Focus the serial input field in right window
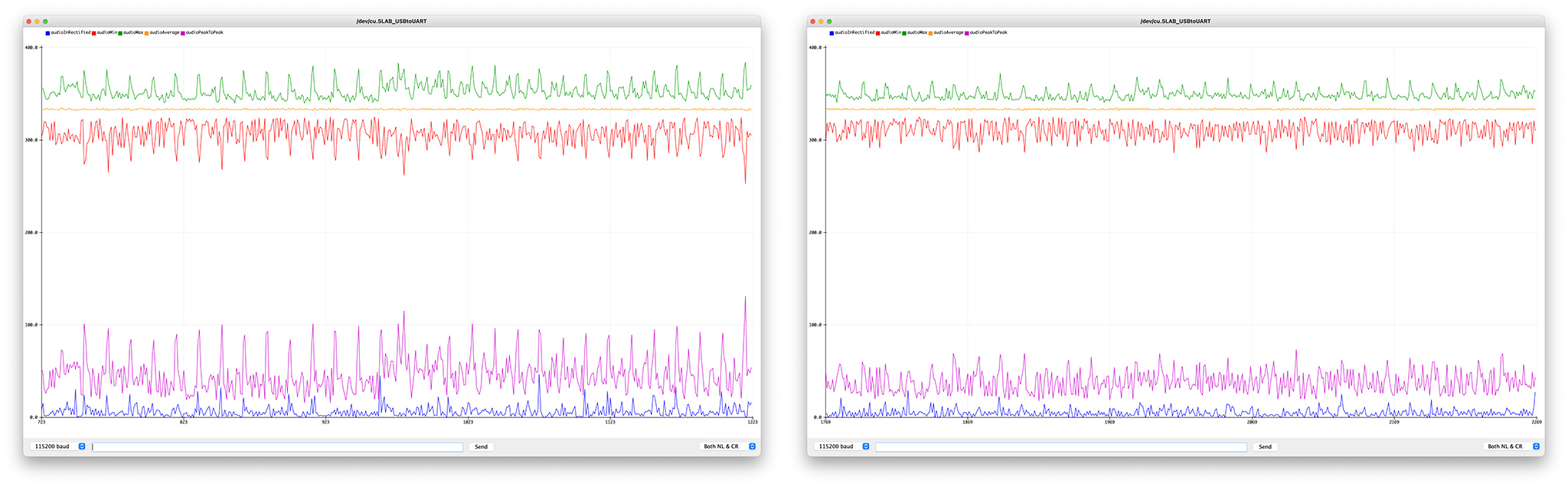1568x487 pixels. click(x=1061, y=446)
